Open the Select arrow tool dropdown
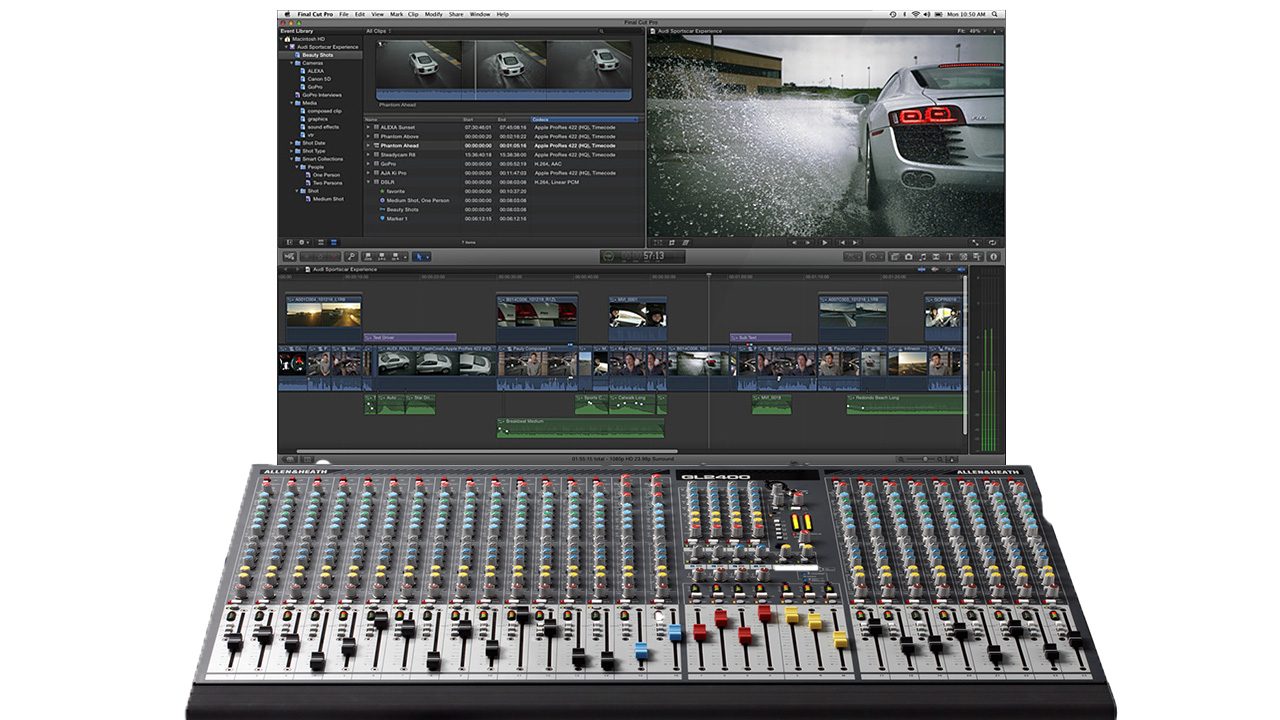Screen dimensions: 1280x720 click(x=423, y=256)
